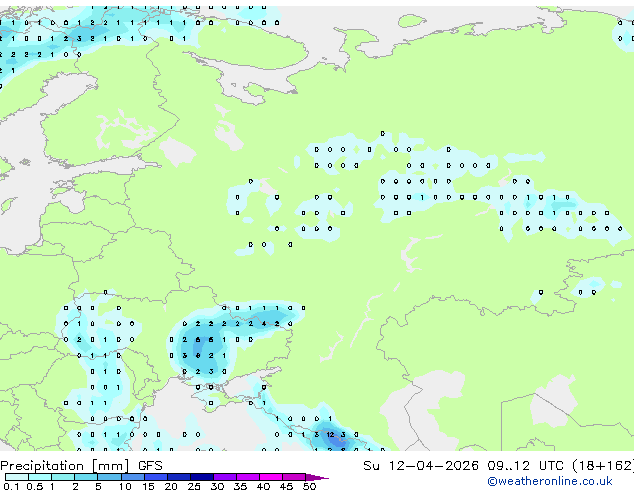Click the '4' precipitation value on the map
The width and height of the screenshot is (634, 490).
coord(264,324)
